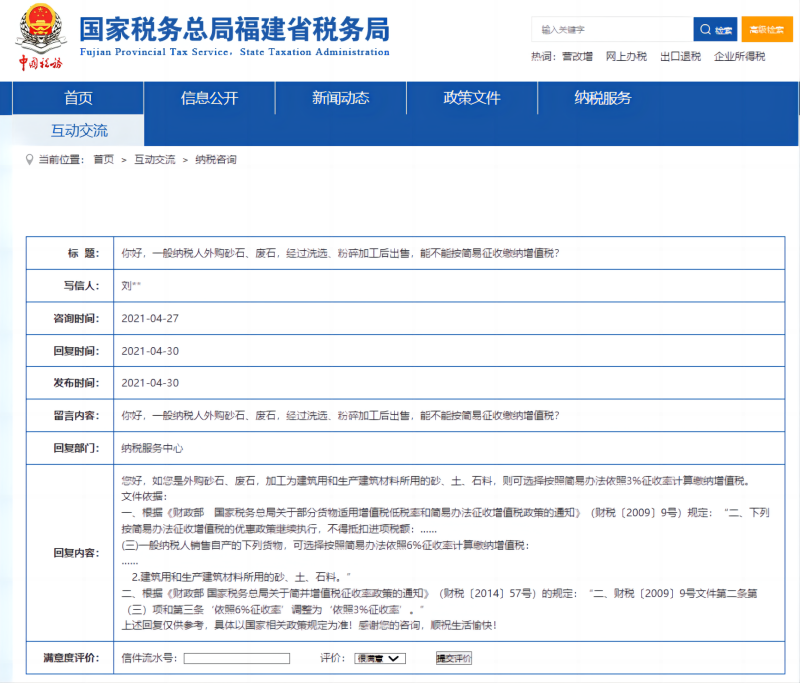Open the 高级检索 advanced search
This screenshot has width=800, height=683.
pyautogui.click(x=766, y=30)
